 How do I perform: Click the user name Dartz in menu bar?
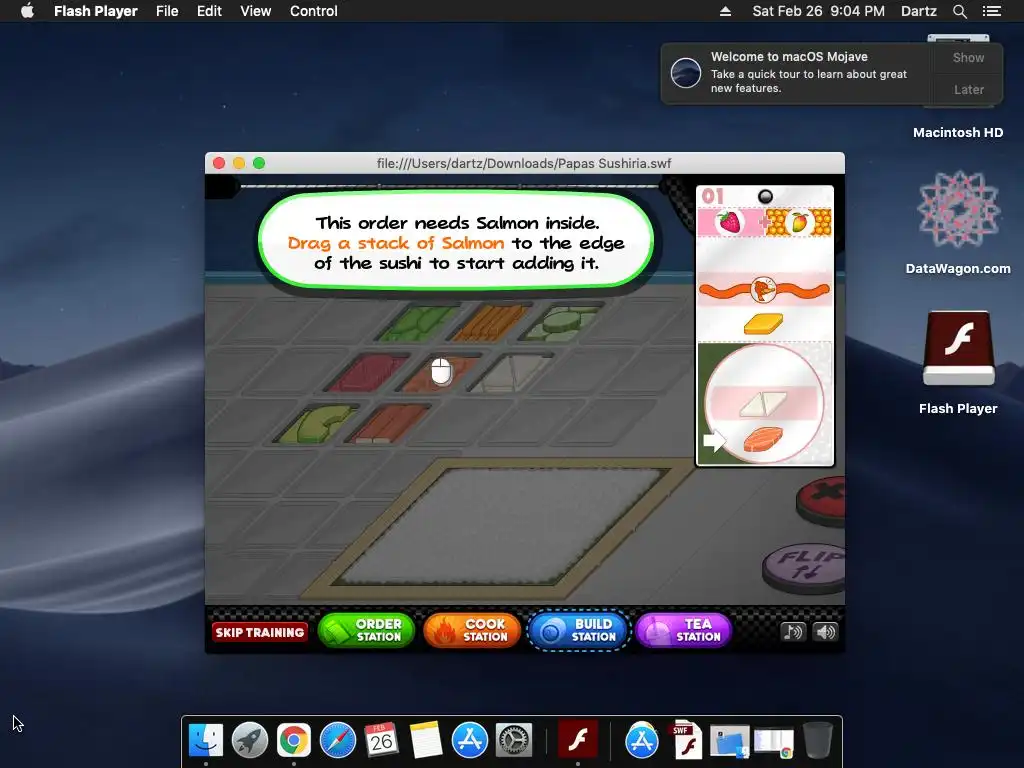[918, 11]
